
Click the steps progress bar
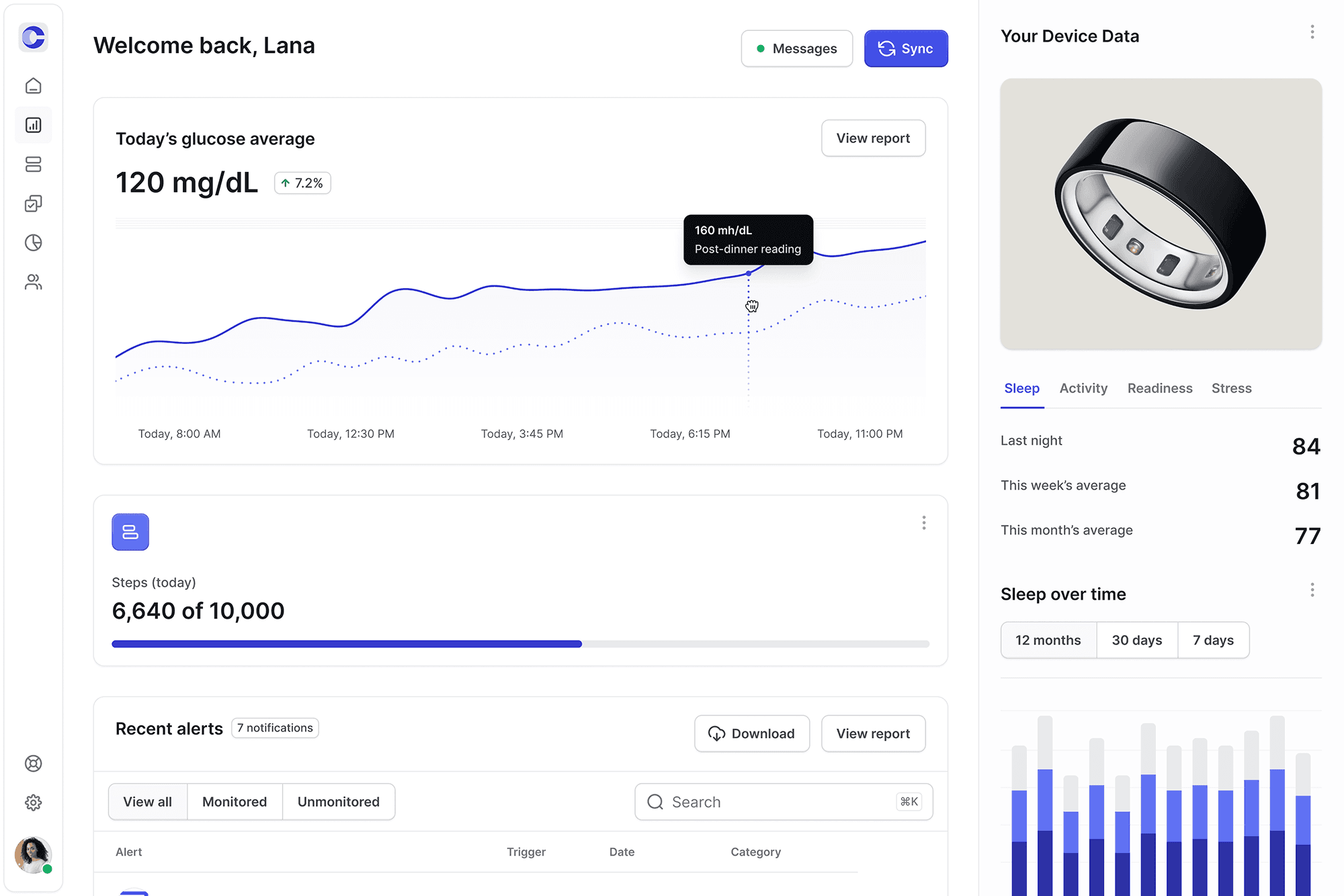tap(520, 644)
